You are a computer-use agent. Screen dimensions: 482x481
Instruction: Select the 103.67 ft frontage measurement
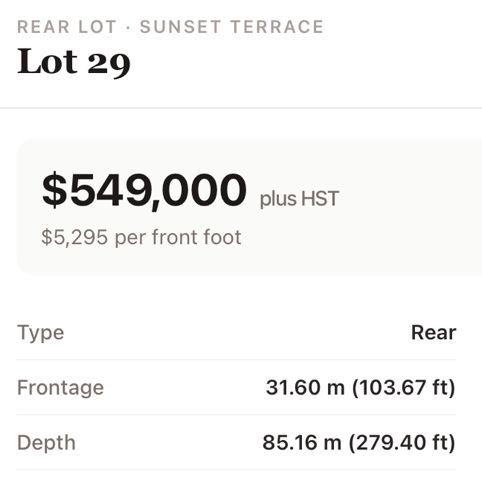pyautogui.click(x=404, y=388)
